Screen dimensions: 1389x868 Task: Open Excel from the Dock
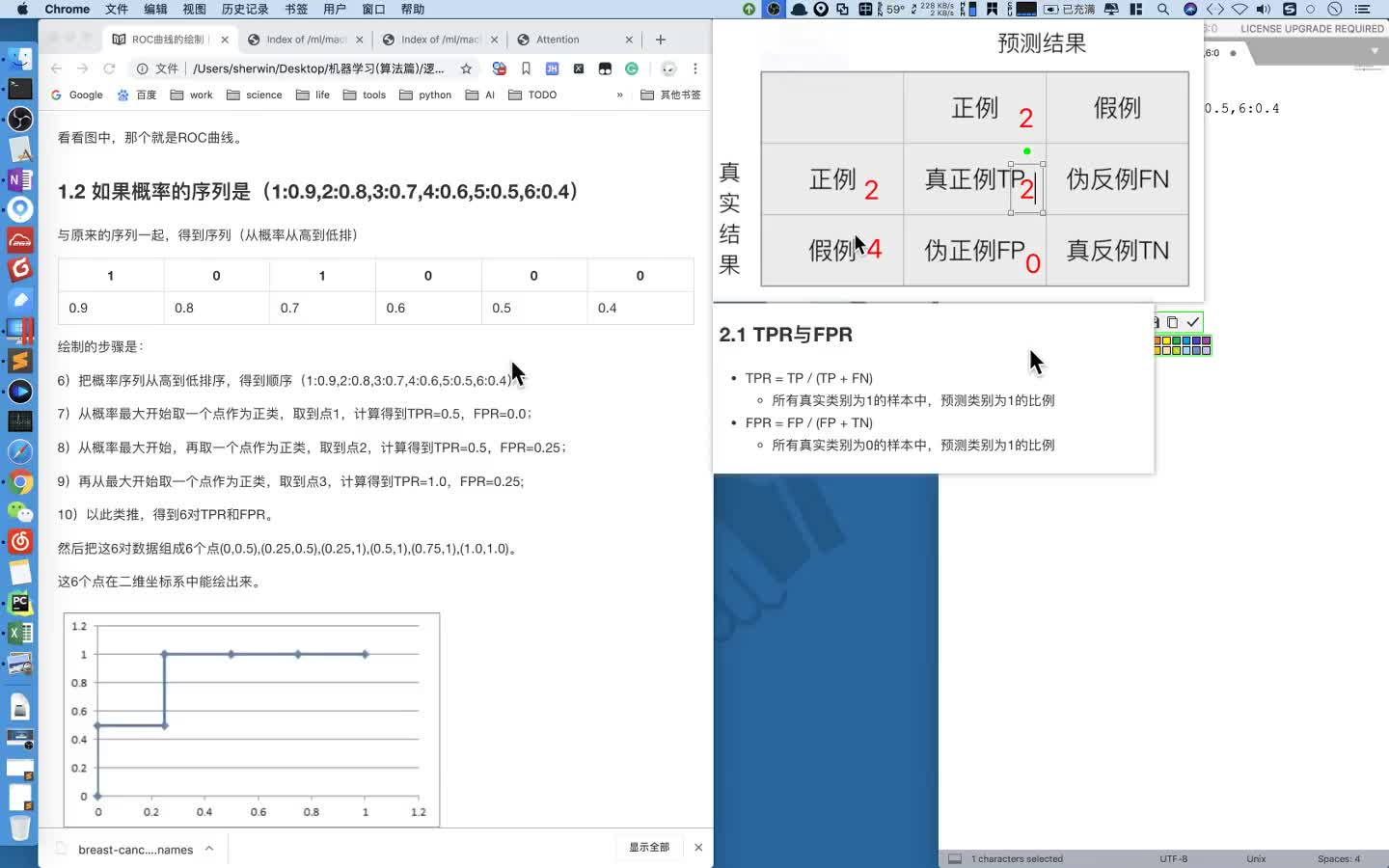20,633
